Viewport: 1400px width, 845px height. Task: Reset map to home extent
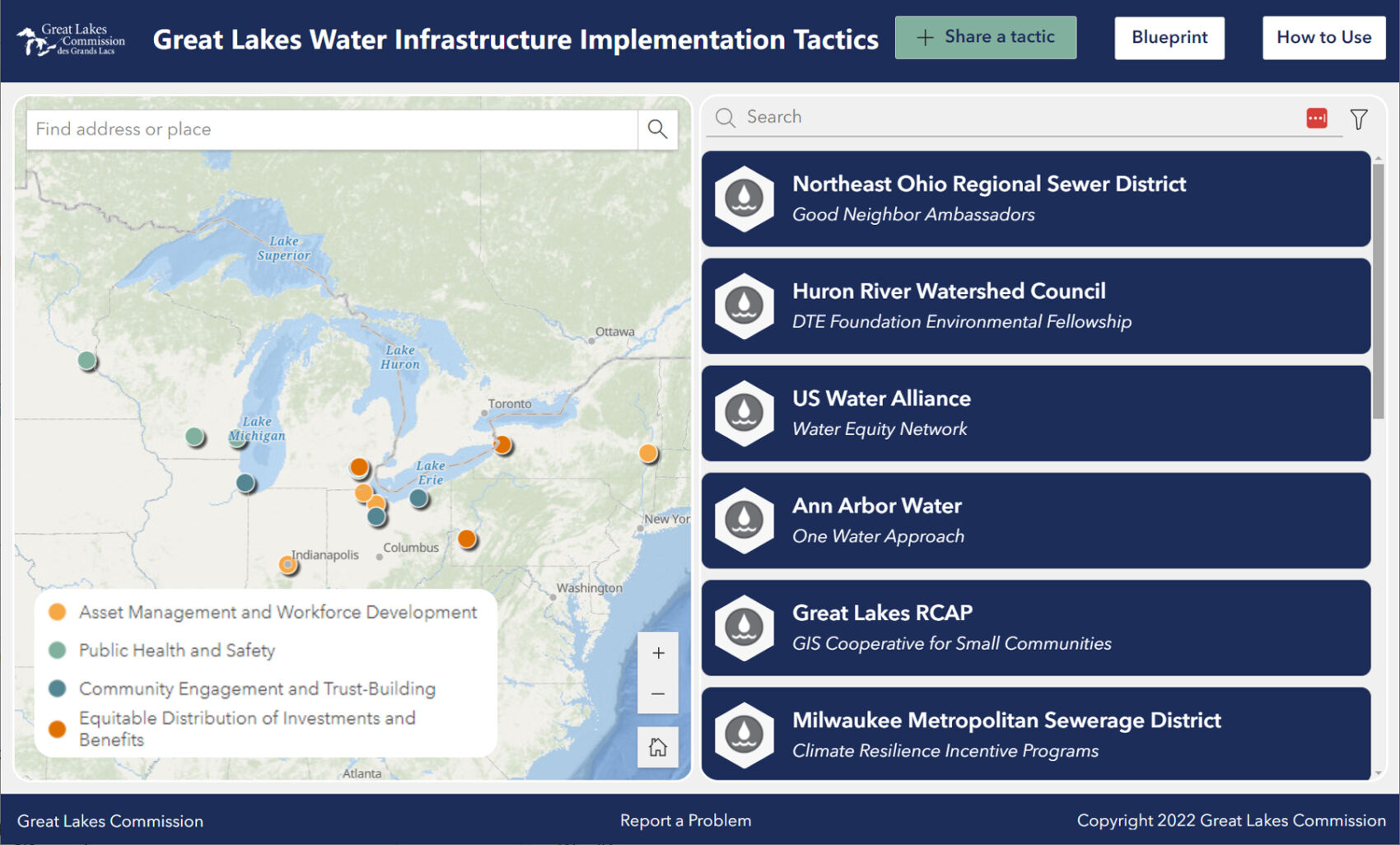pyautogui.click(x=658, y=747)
